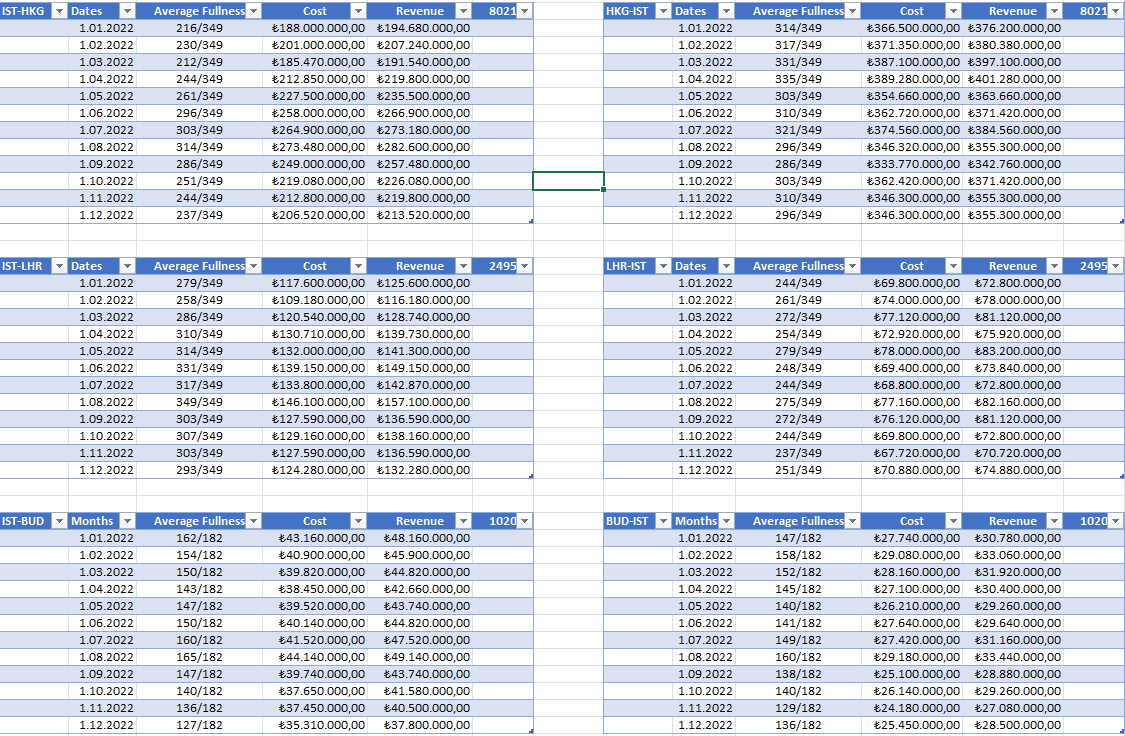
Task: Open Average Fullness dropdown in BUD-IST table
Action: coord(853,520)
